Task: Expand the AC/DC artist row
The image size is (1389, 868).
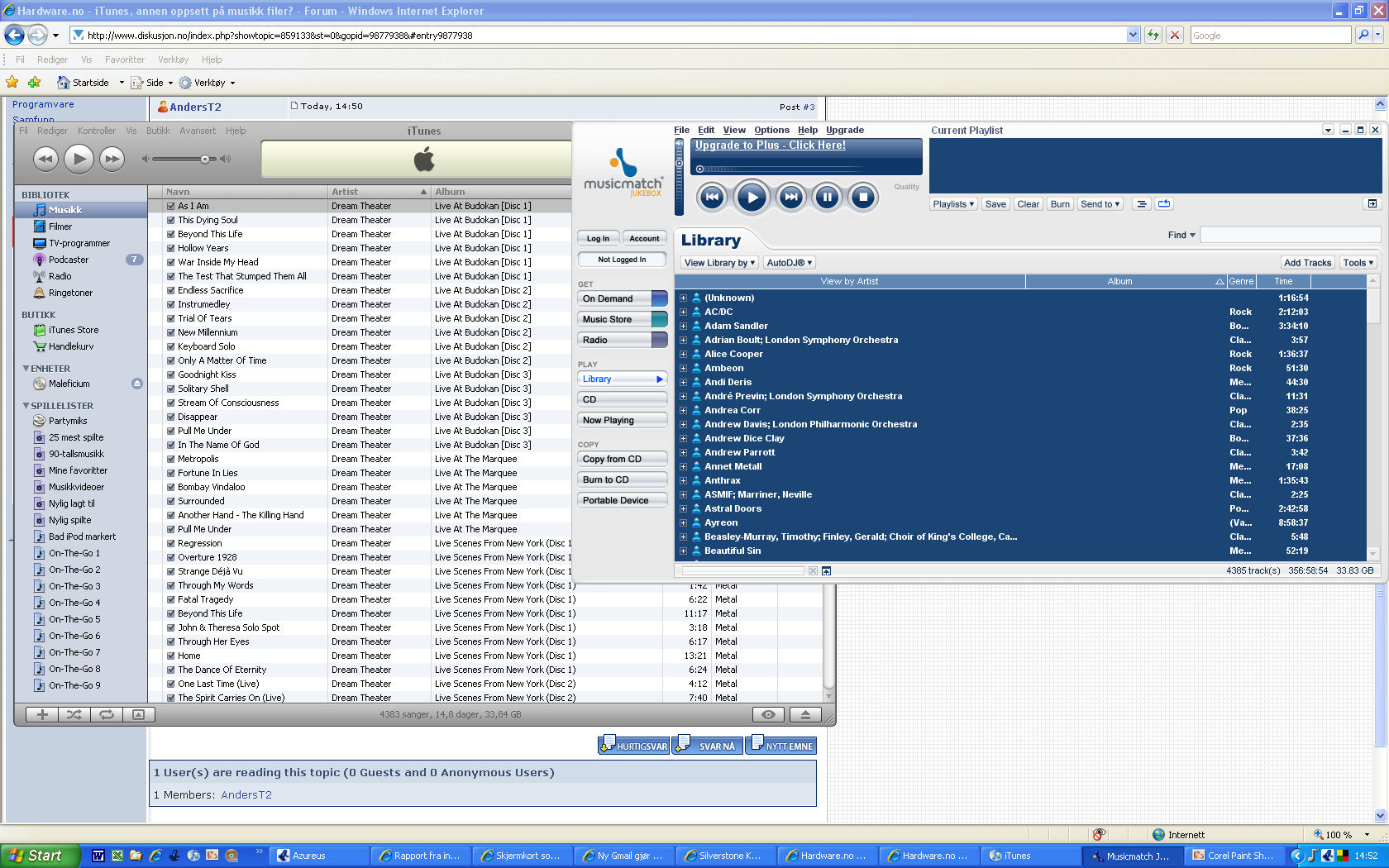Action: (683, 312)
